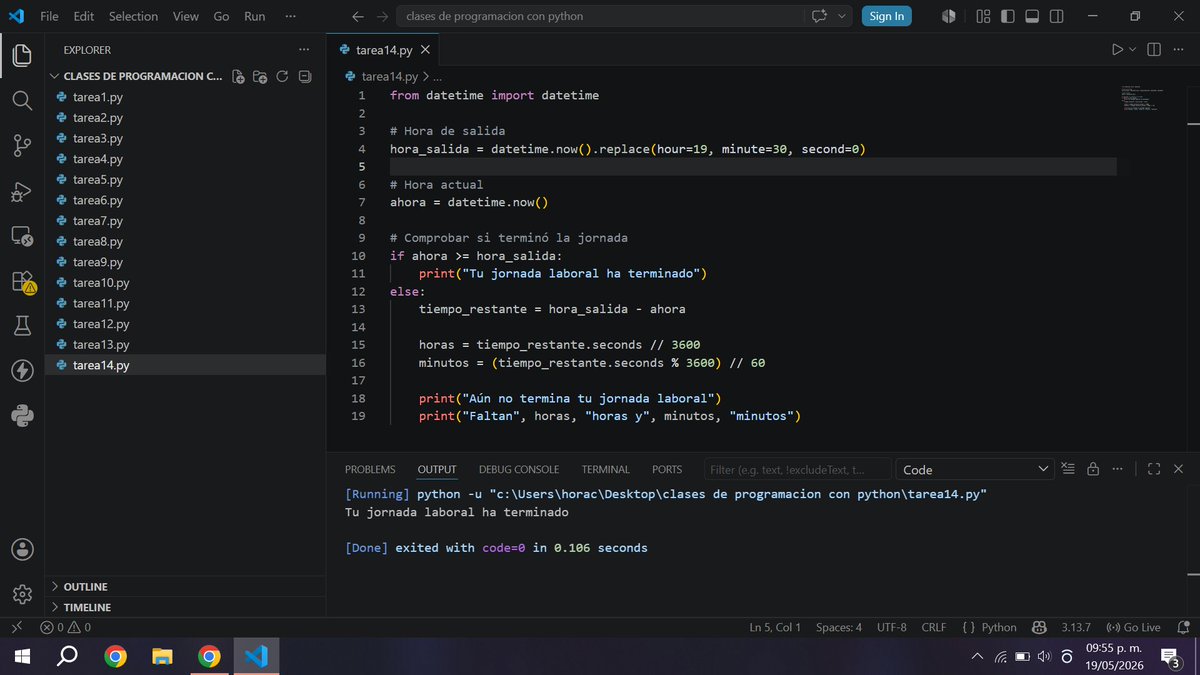Open the Python view in activity bar

[x=22, y=416]
